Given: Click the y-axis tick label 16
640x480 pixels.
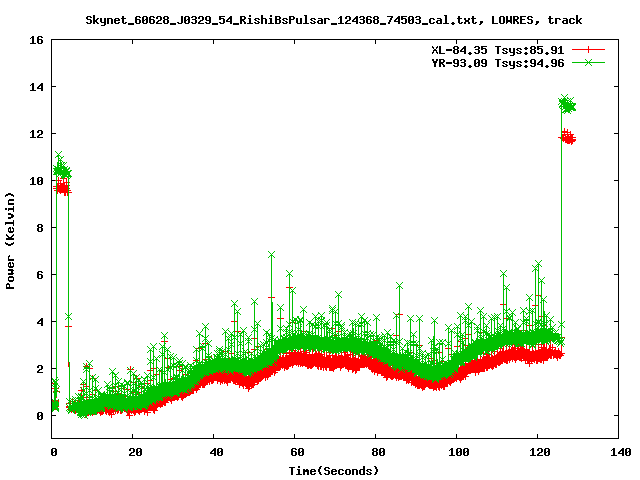Looking at the screenshot, I should point(36,40).
